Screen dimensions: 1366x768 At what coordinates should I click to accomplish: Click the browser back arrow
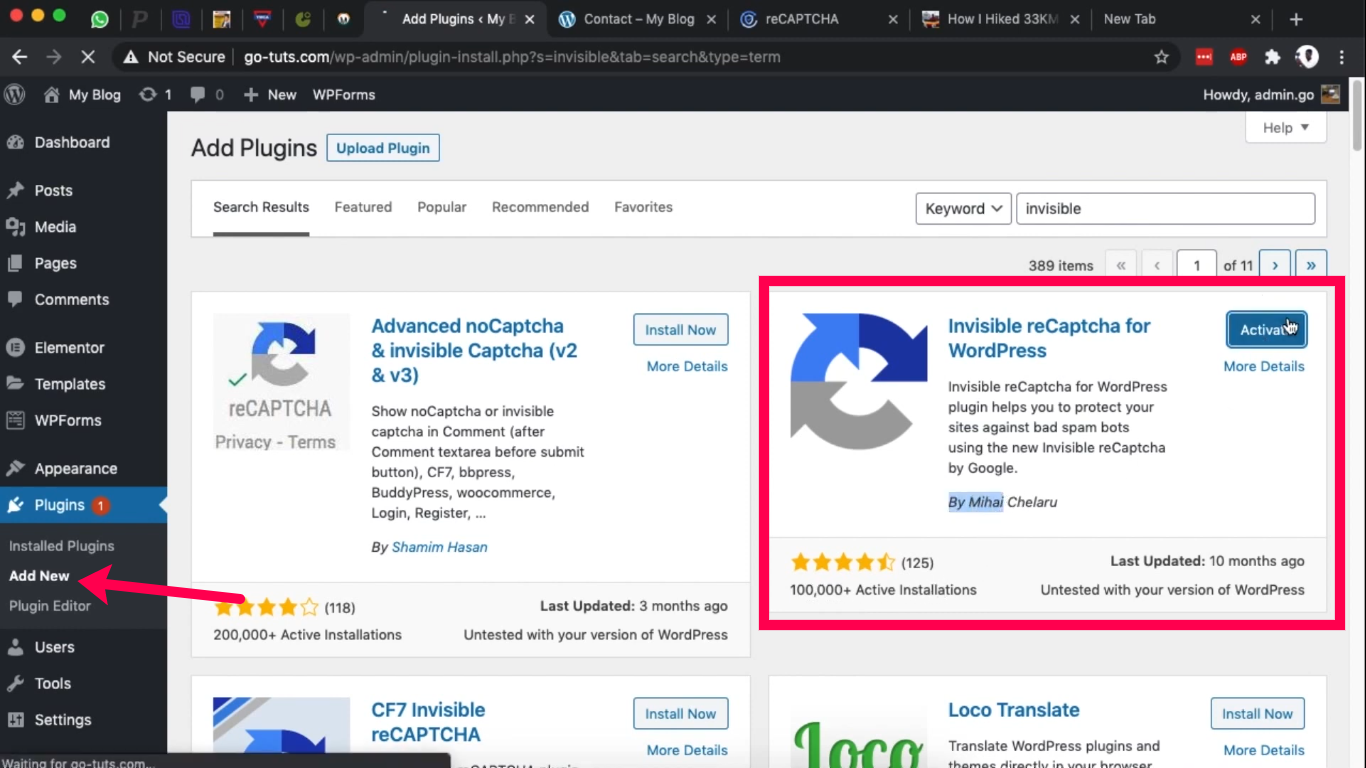pos(19,57)
